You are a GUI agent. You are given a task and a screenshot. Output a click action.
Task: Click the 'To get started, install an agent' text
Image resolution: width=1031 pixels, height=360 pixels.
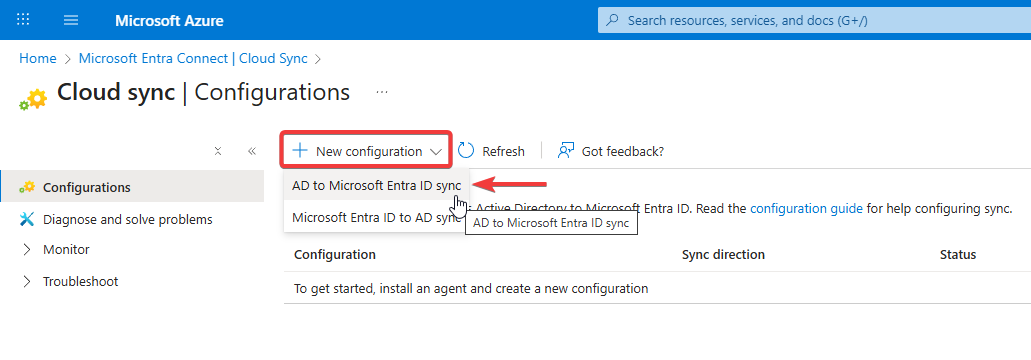click(x=471, y=288)
